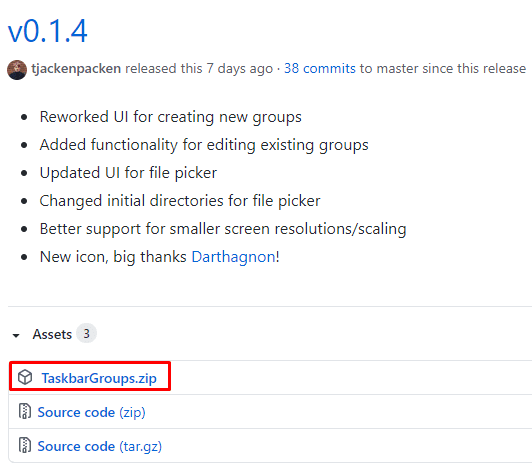The width and height of the screenshot is (532, 474).
Task: Click the "to master since this release" text
Action: click(443, 69)
